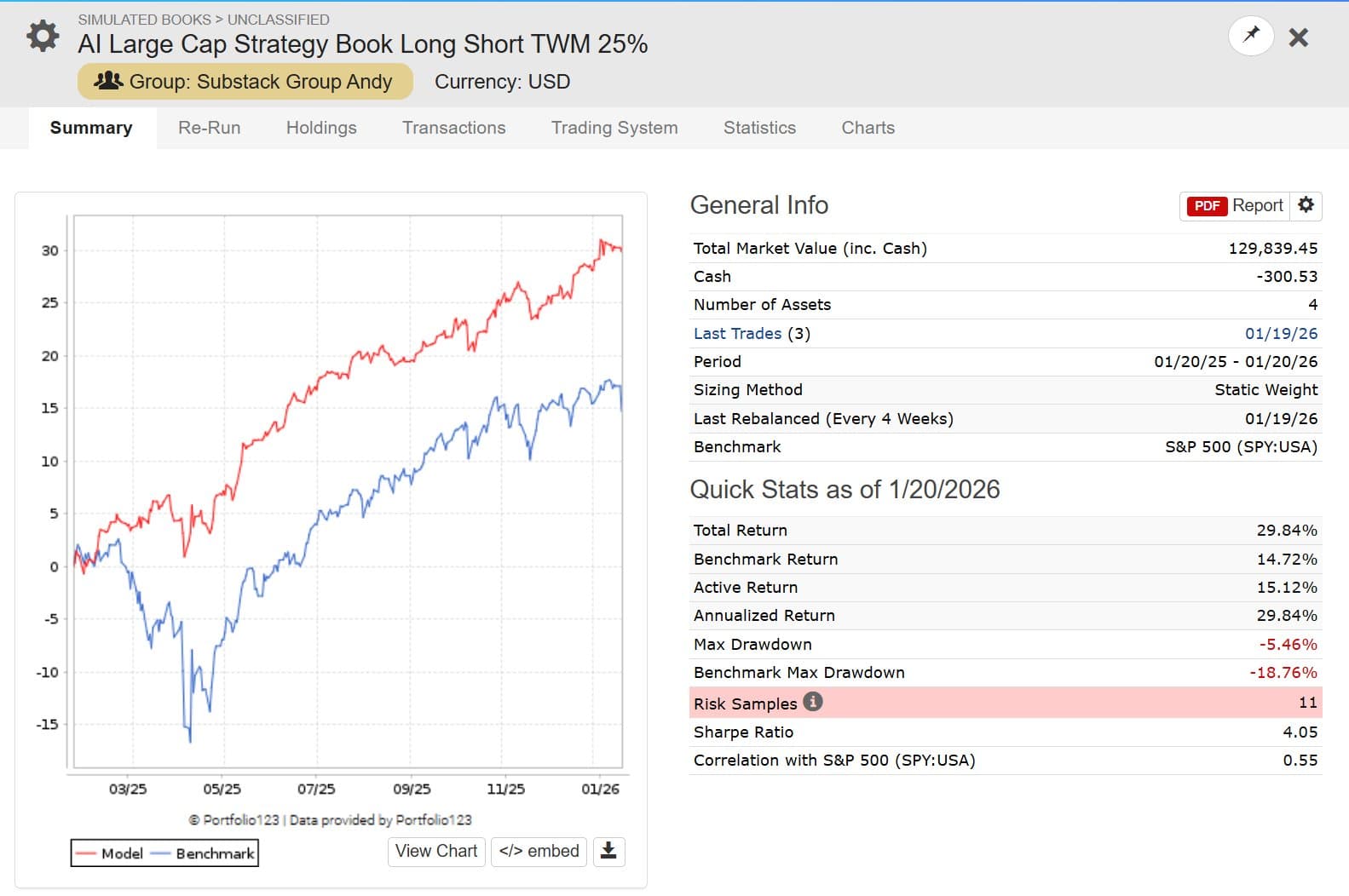Toggle the Model series in chart legend

pos(109,853)
